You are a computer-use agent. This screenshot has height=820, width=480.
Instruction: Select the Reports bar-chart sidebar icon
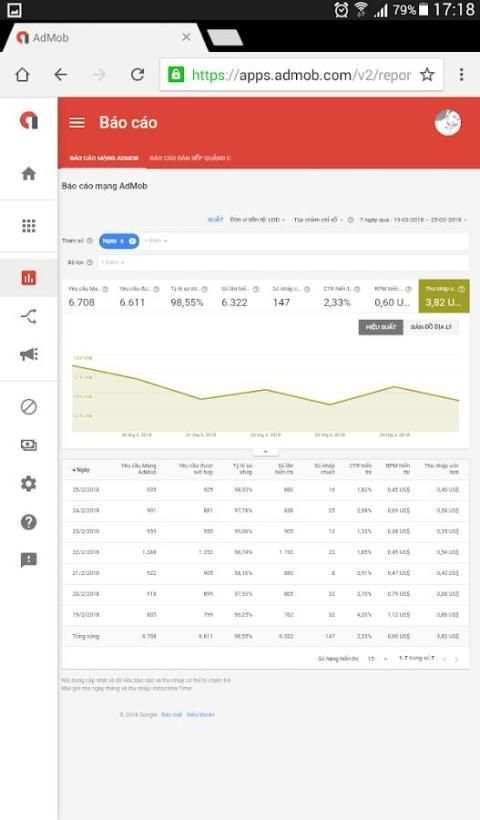(29, 278)
